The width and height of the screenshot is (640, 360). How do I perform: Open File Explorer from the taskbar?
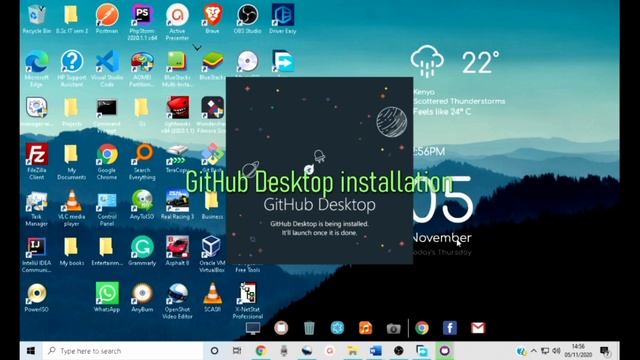(x=353, y=351)
